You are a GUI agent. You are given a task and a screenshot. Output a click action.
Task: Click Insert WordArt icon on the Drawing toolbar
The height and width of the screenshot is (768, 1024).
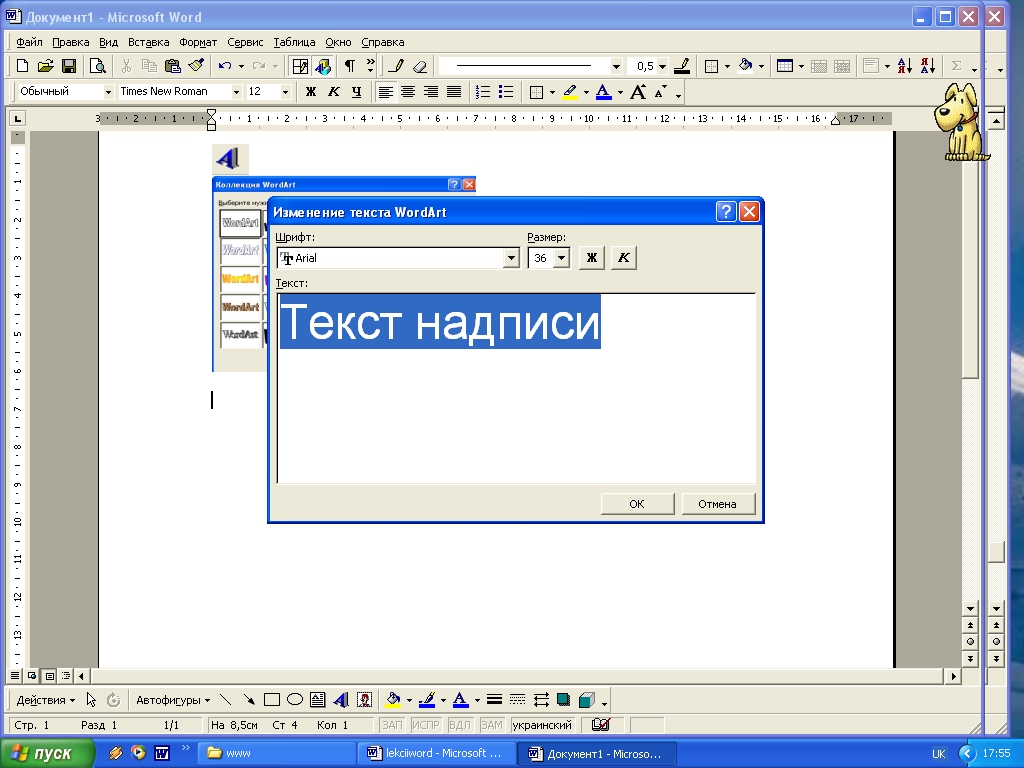click(341, 700)
